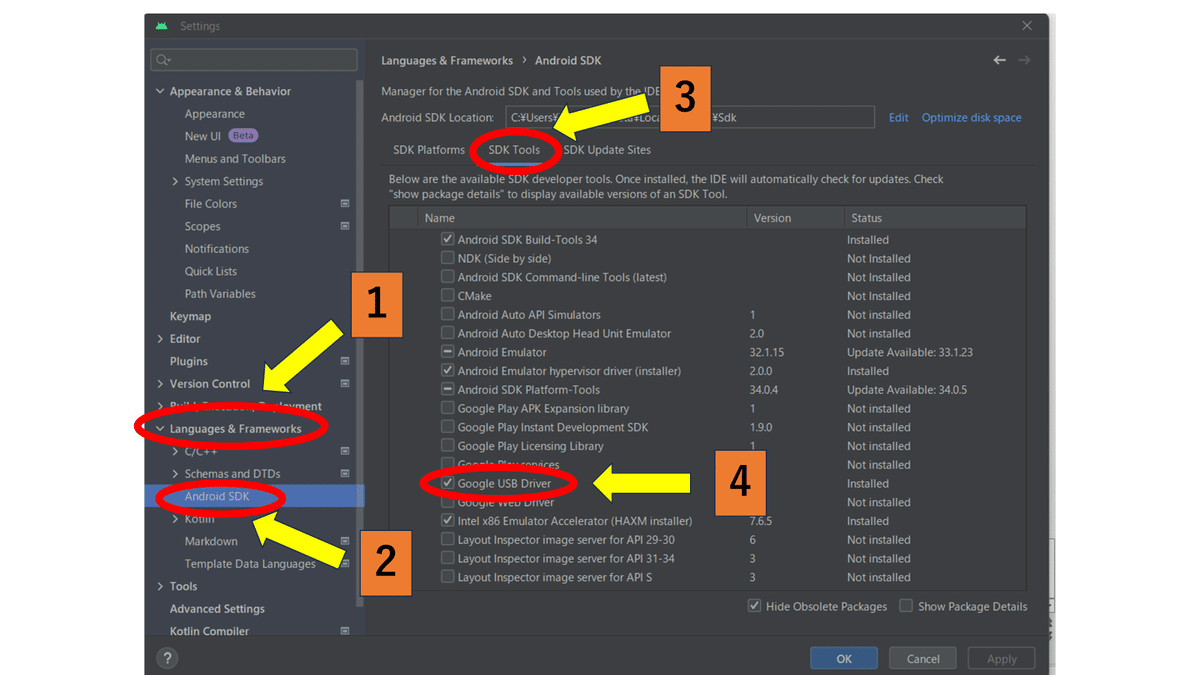Image resolution: width=1200 pixels, height=675 pixels.
Task: Check Android Auto API Simulators
Action: pos(448,314)
